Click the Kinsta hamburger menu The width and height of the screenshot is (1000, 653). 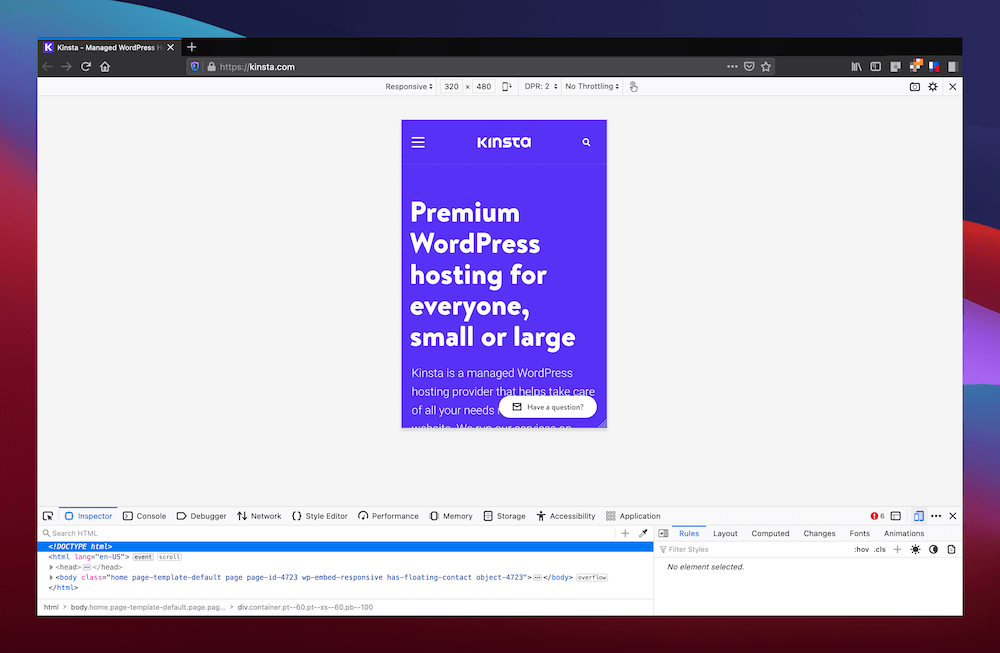point(418,142)
